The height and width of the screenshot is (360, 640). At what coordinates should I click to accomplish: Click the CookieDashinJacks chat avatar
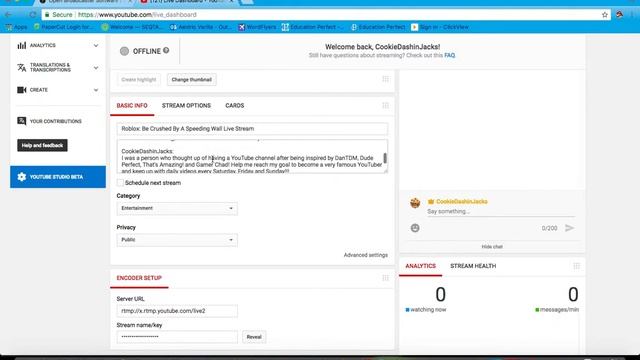point(415,202)
